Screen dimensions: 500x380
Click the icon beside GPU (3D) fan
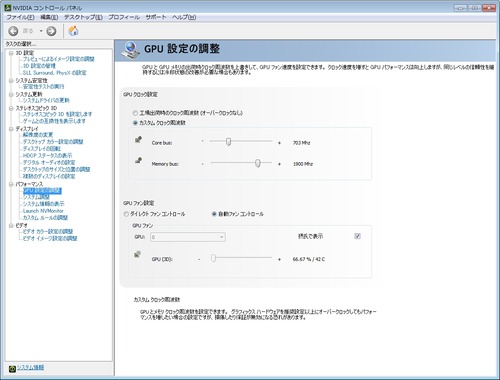pyautogui.click(x=137, y=254)
